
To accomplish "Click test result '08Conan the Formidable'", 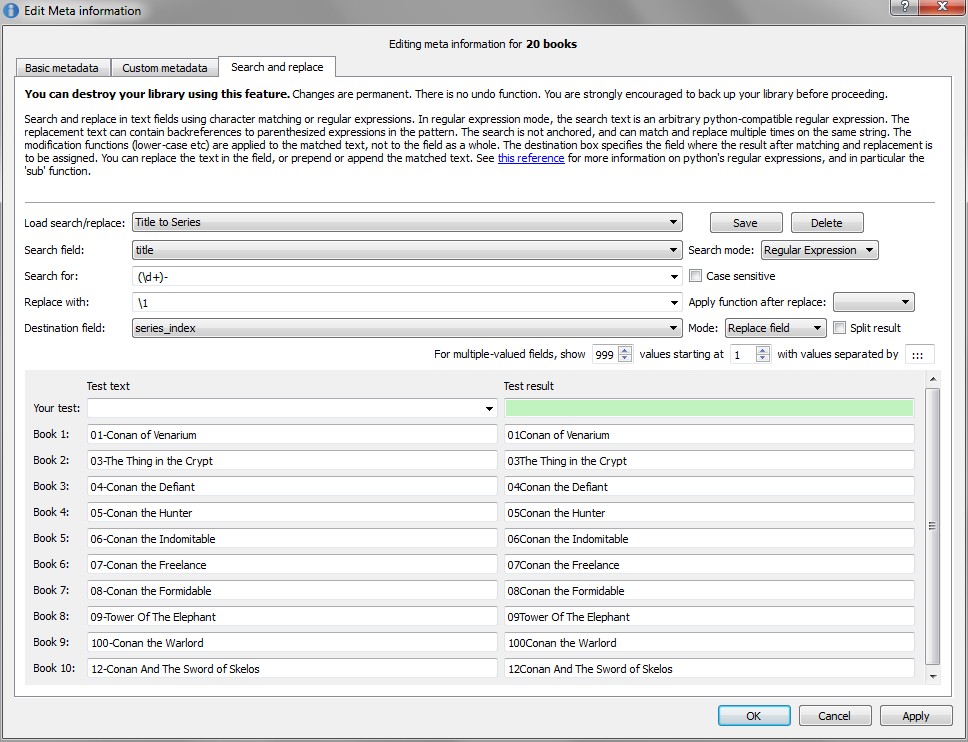I will [709, 590].
